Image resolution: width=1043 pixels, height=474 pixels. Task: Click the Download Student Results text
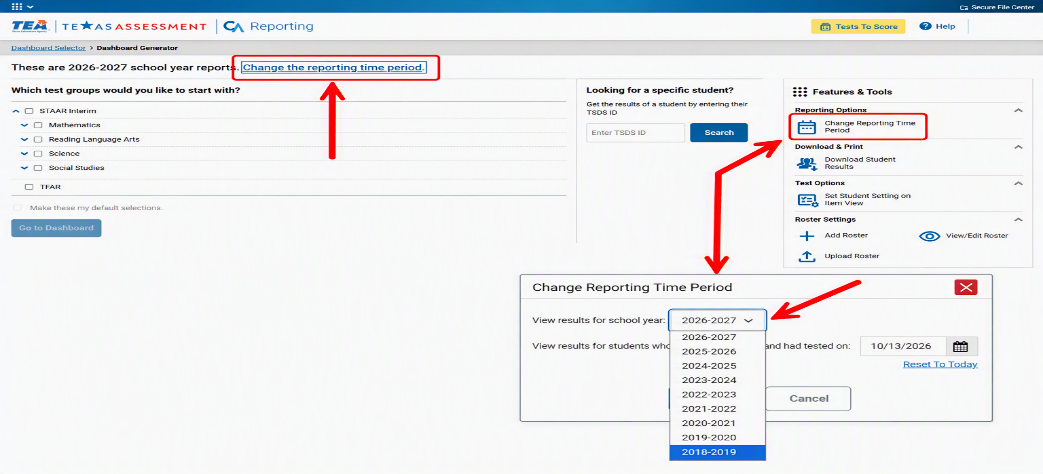point(860,163)
